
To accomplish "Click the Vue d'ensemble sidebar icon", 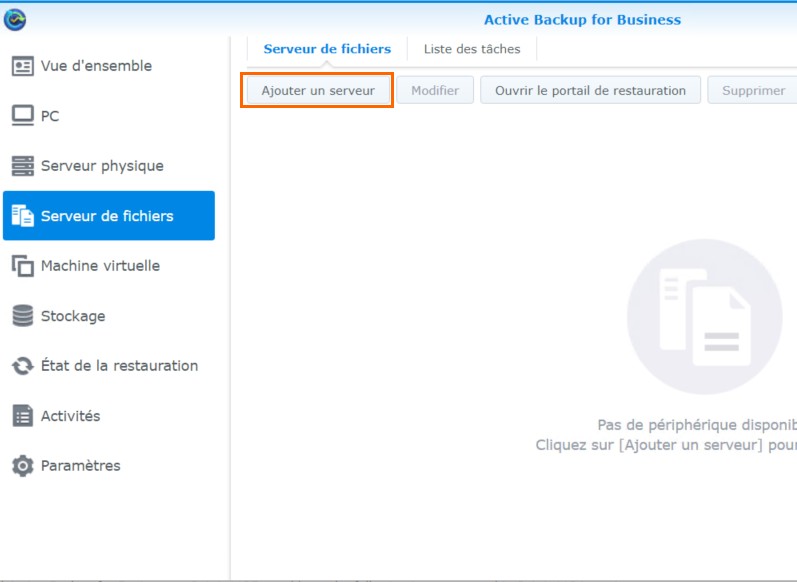I will click(22, 66).
